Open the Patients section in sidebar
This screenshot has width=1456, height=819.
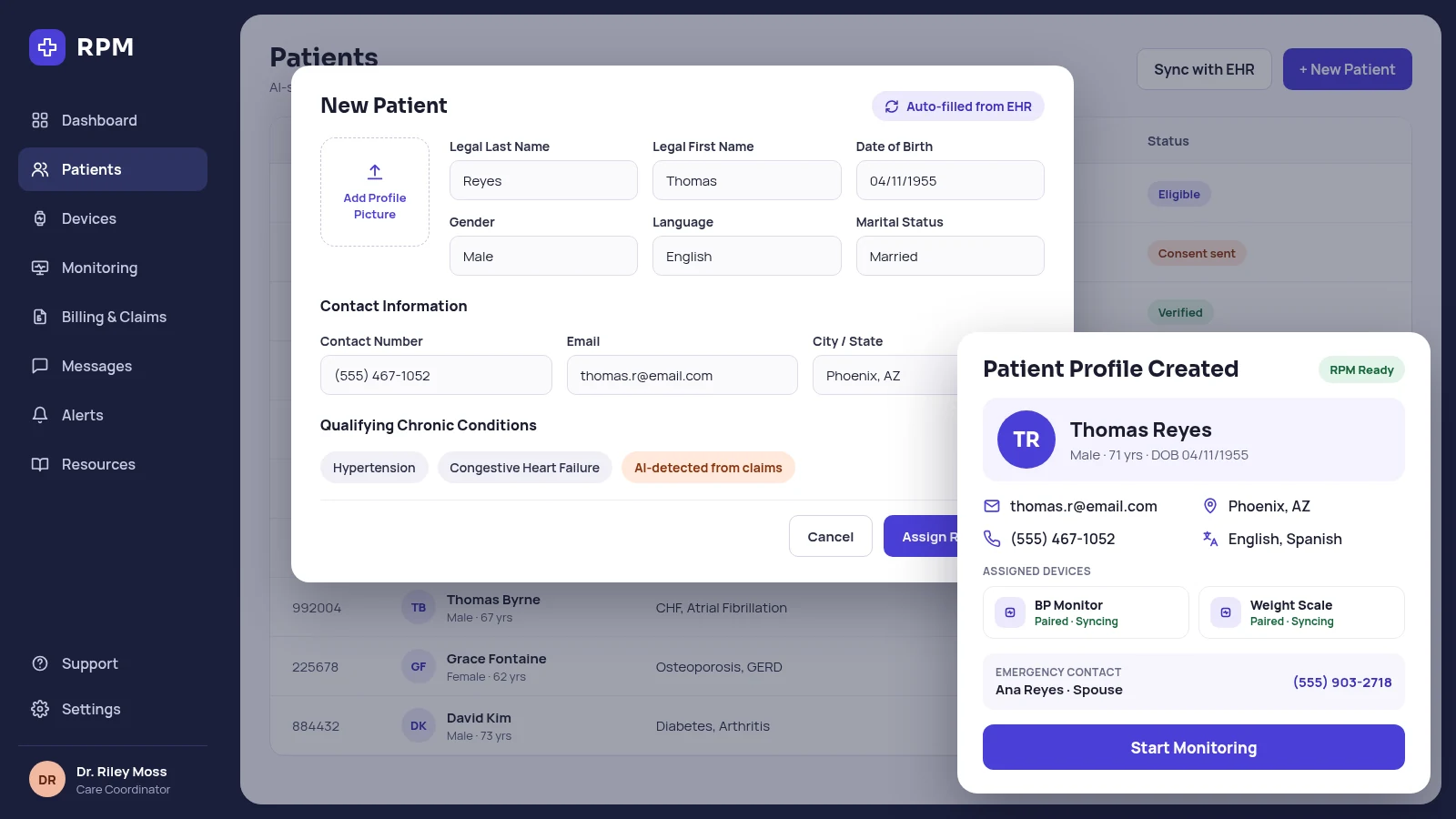(113, 169)
